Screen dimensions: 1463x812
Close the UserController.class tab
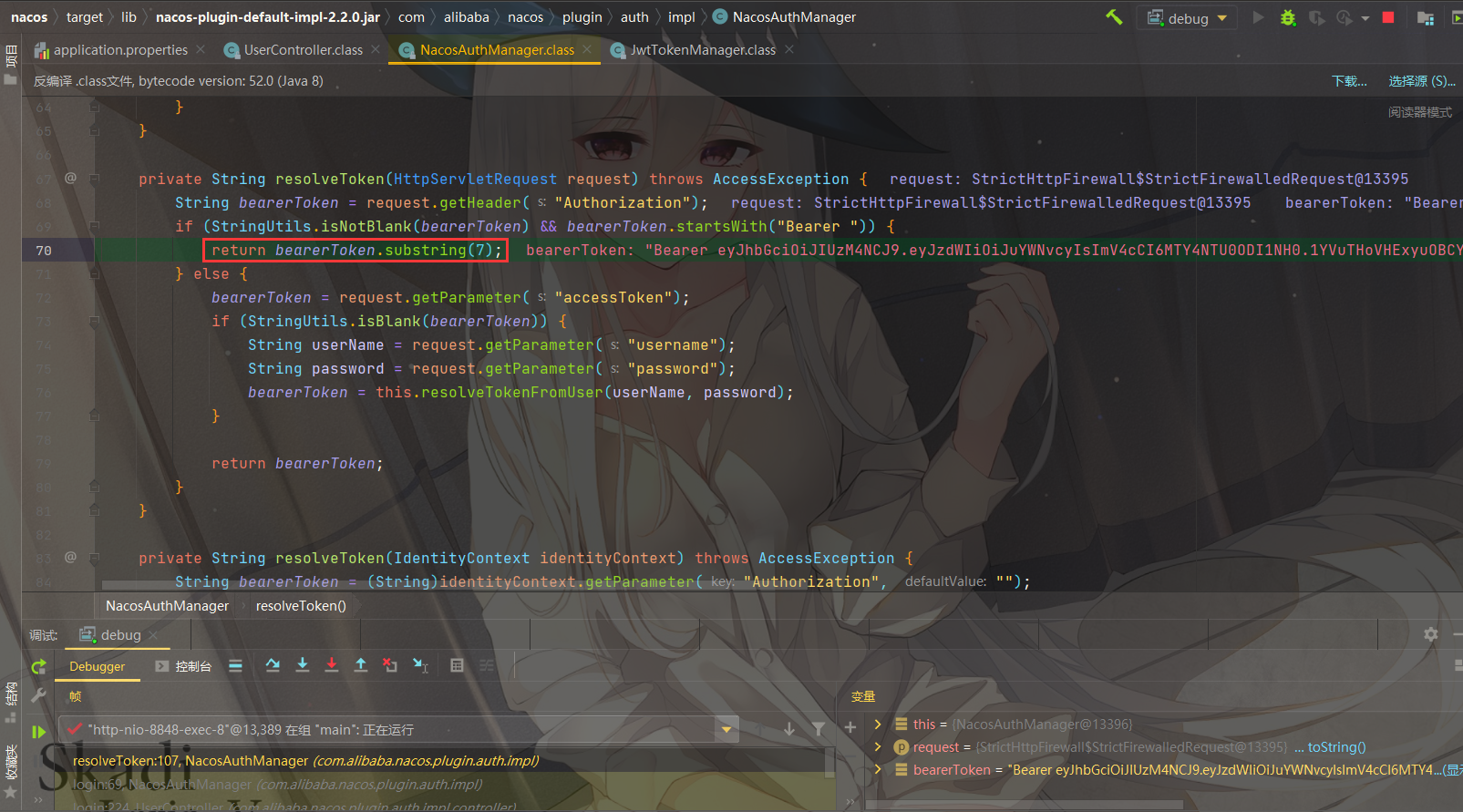375,49
